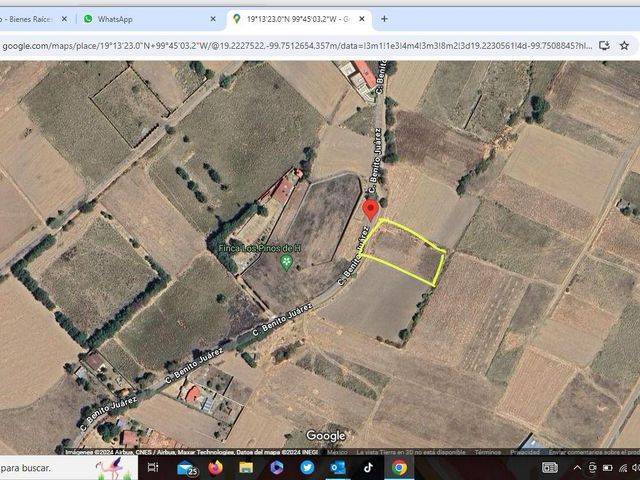Open a new browser tab
This screenshot has width=640, height=480.
(384, 19)
